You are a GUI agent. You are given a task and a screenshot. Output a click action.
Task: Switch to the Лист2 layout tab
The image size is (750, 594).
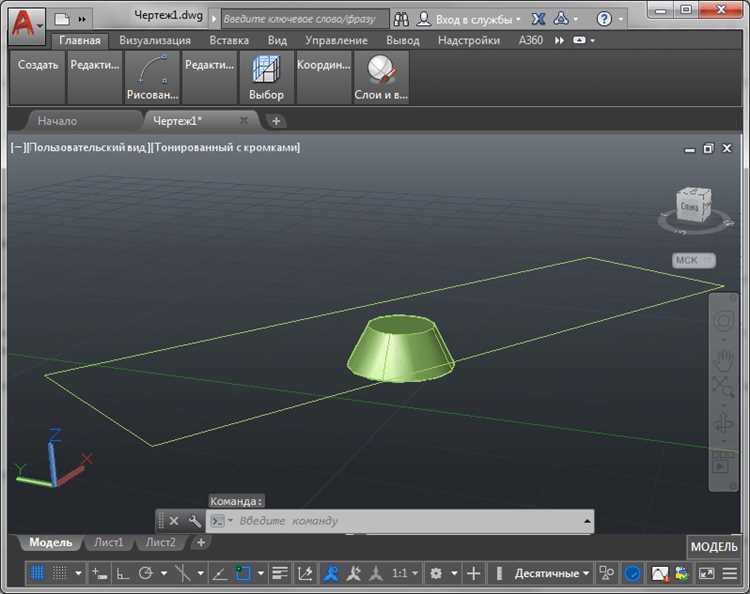[160, 542]
